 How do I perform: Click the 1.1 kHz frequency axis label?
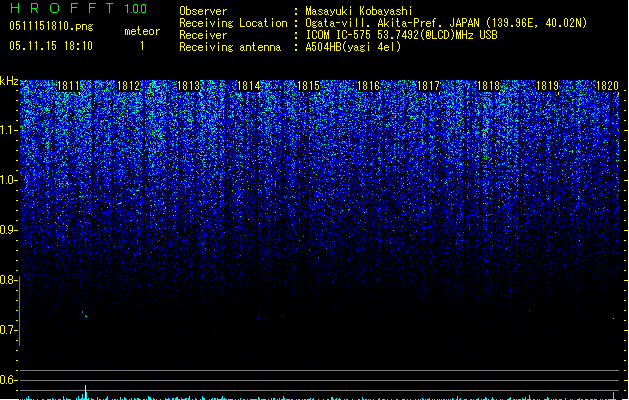[8, 130]
